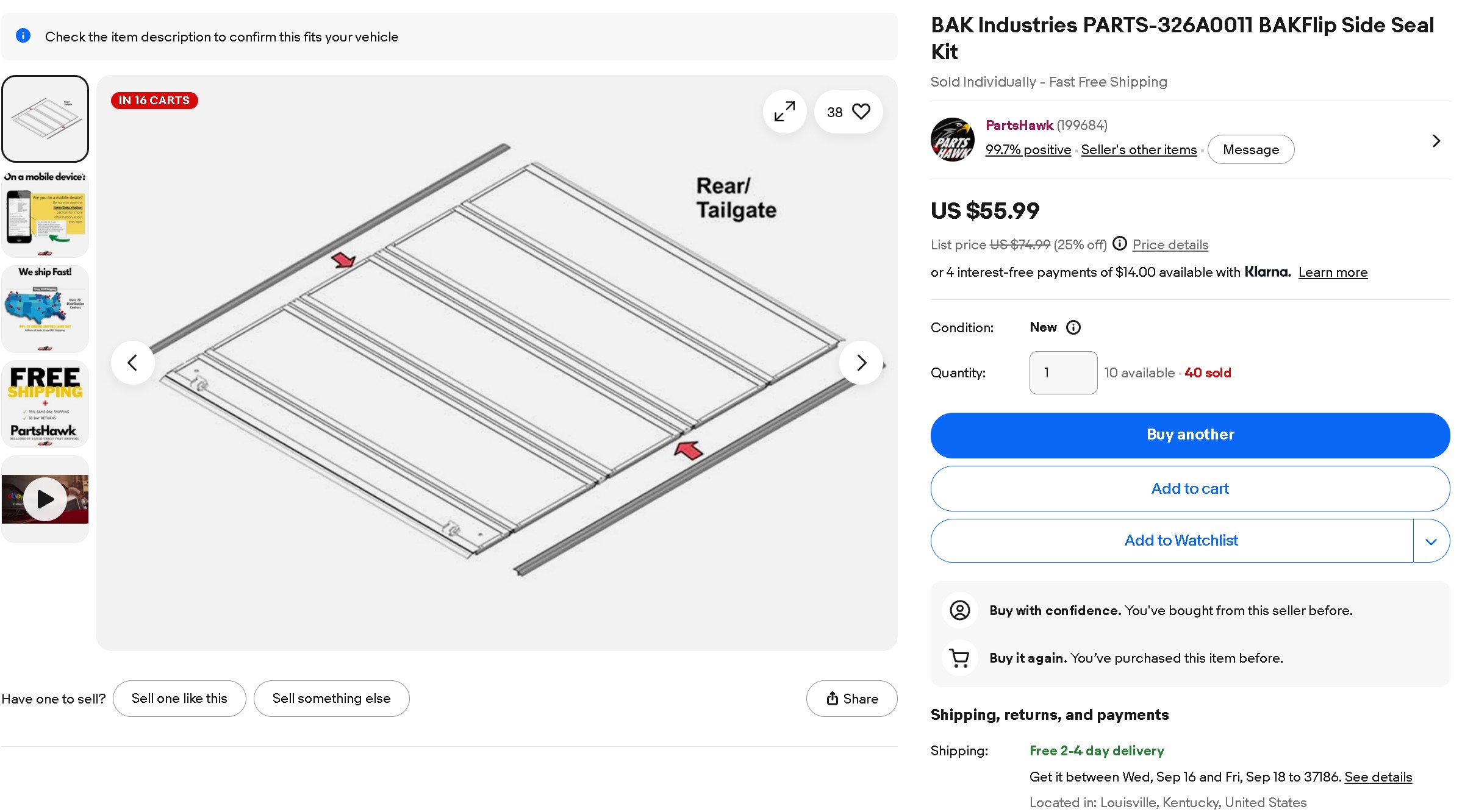
Task: Click the seller feedback count (199684)
Action: [x=1082, y=125]
